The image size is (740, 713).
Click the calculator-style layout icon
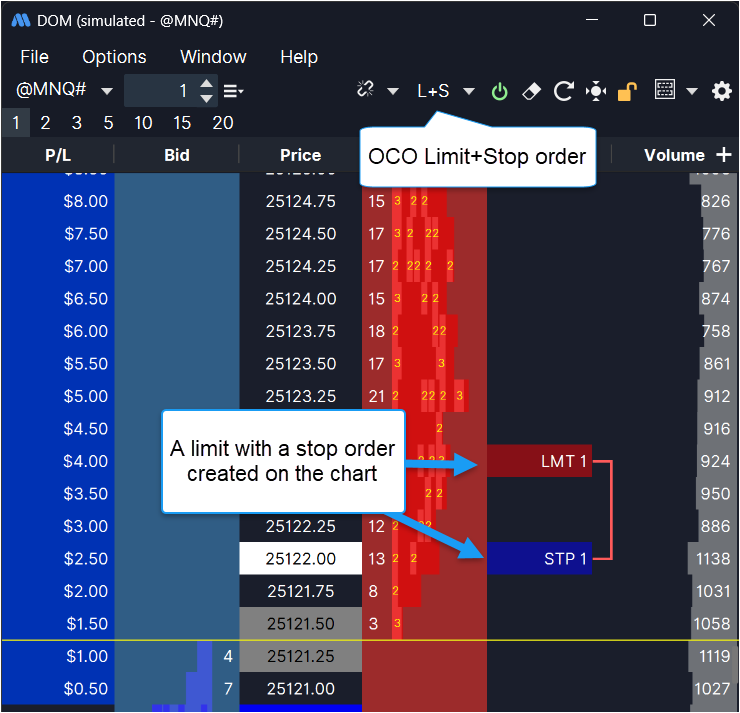point(665,90)
